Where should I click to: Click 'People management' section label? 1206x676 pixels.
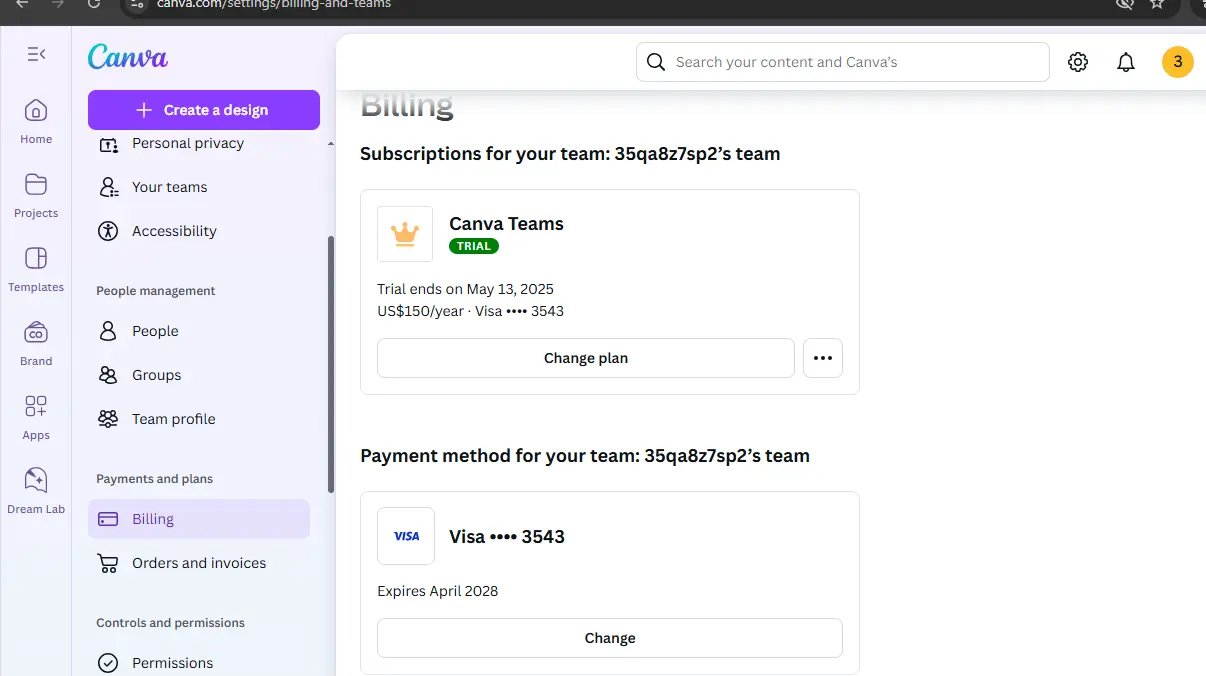click(155, 291)
